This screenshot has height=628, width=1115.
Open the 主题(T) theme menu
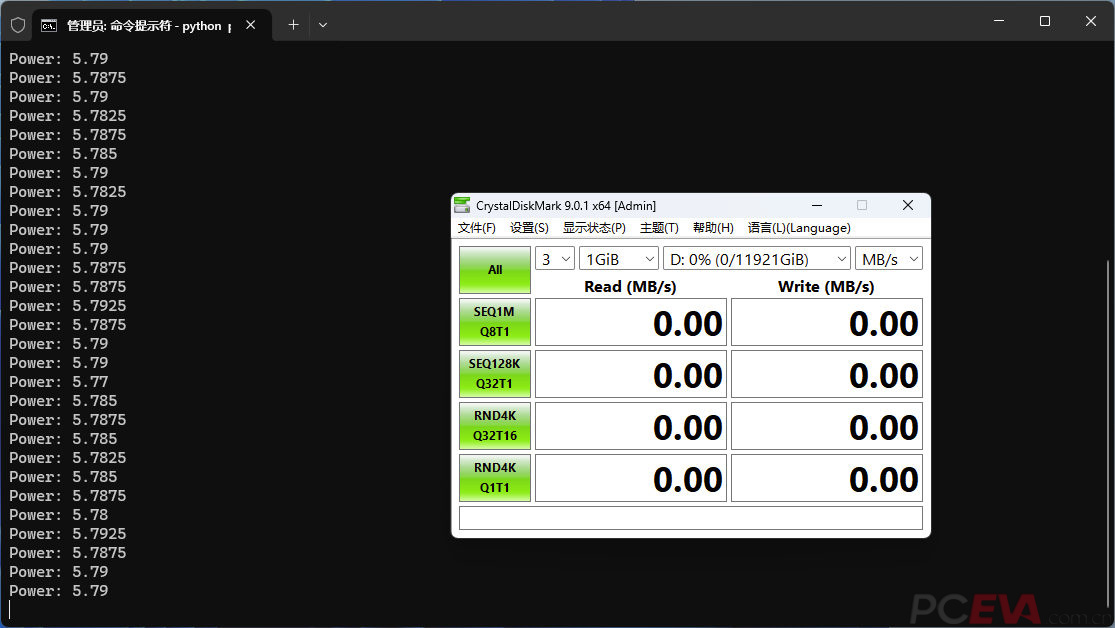659,228
